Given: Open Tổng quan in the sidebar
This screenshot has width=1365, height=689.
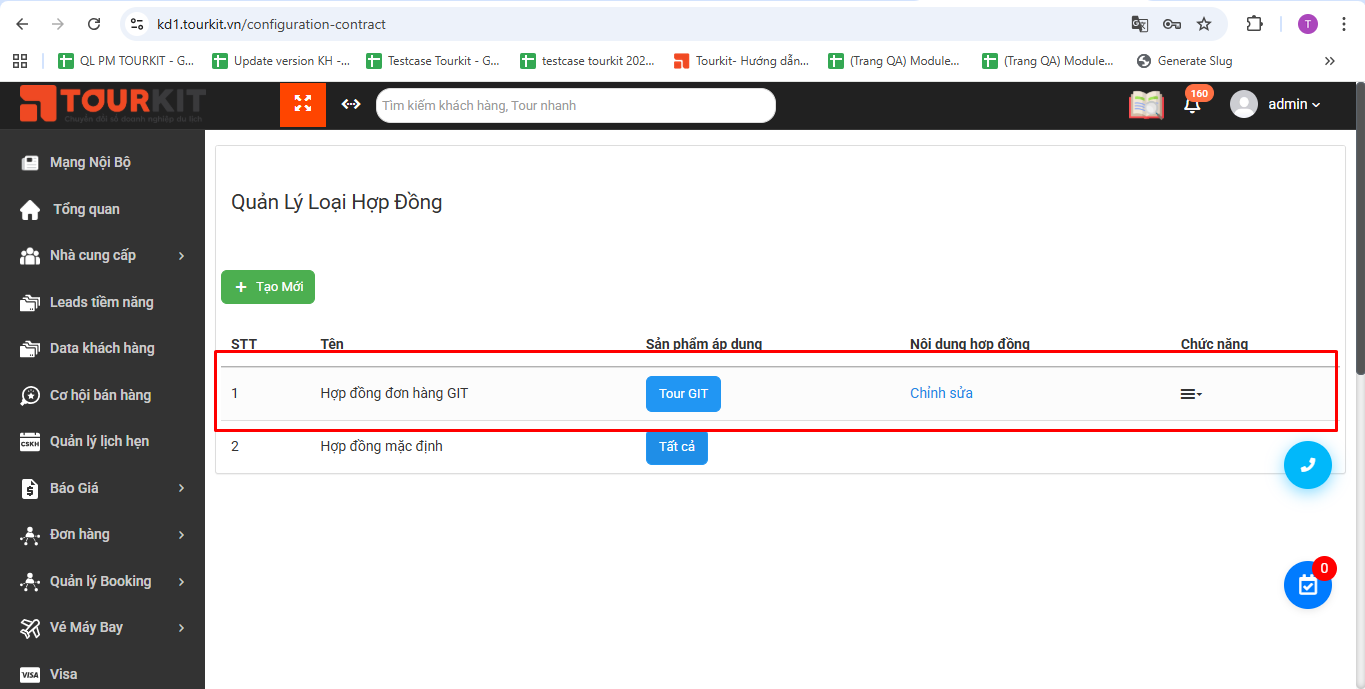Looking at the screenshot, I should click(x=86, y=209).
